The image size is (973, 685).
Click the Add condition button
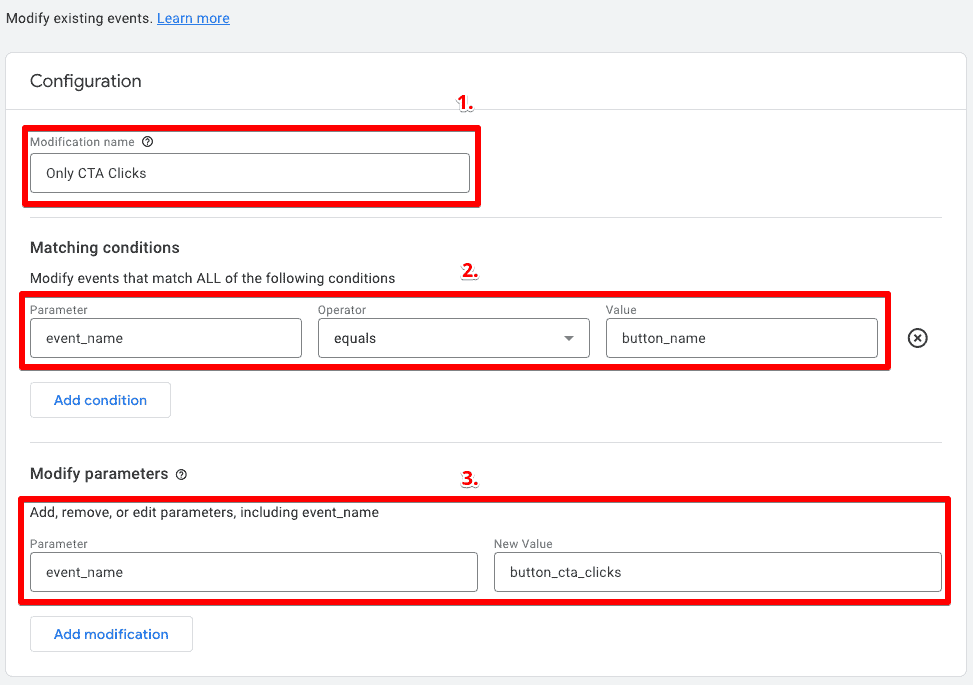(99, 400)
